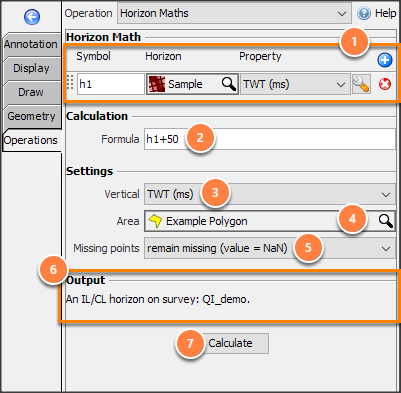Open the Missing points dropdown

tap(270, 248)
